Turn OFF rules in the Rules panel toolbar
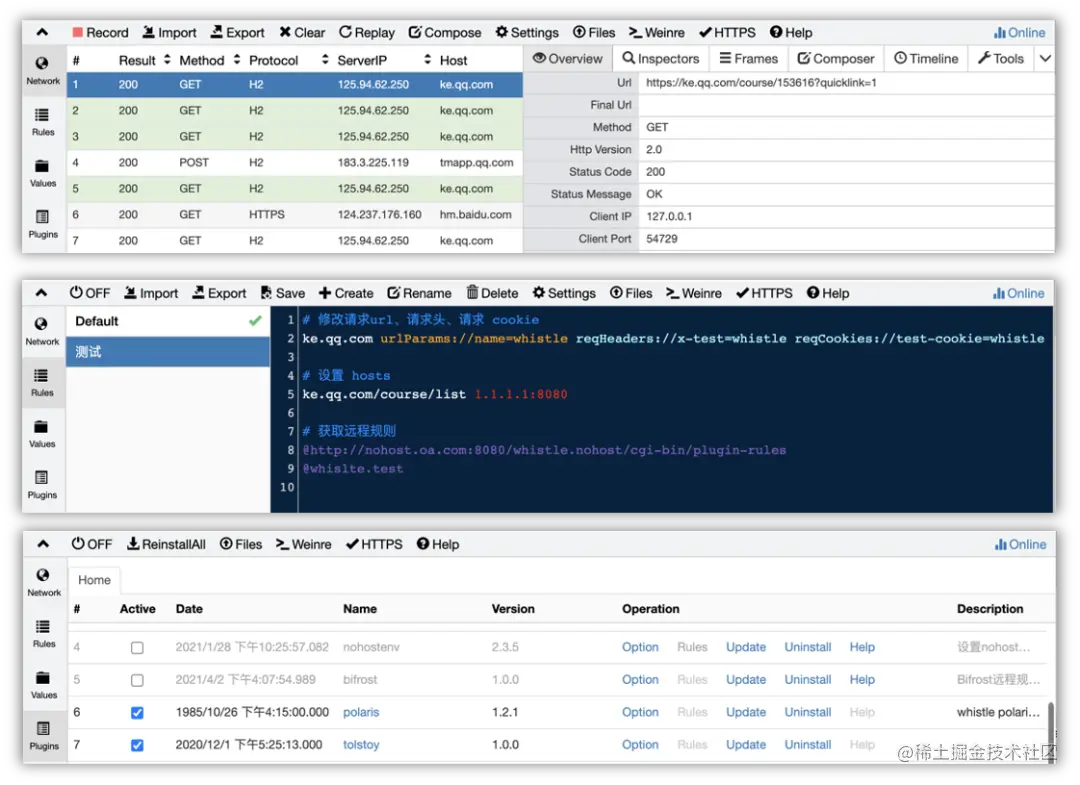This screenshot has height=785, width=1080. click(x=90, y=293)
